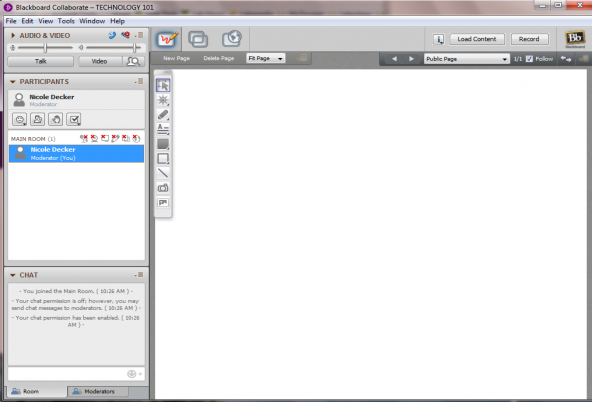This screenshot has height=402, width=592.
Task: Open the Help menu
Action: [x=117, y=21]
